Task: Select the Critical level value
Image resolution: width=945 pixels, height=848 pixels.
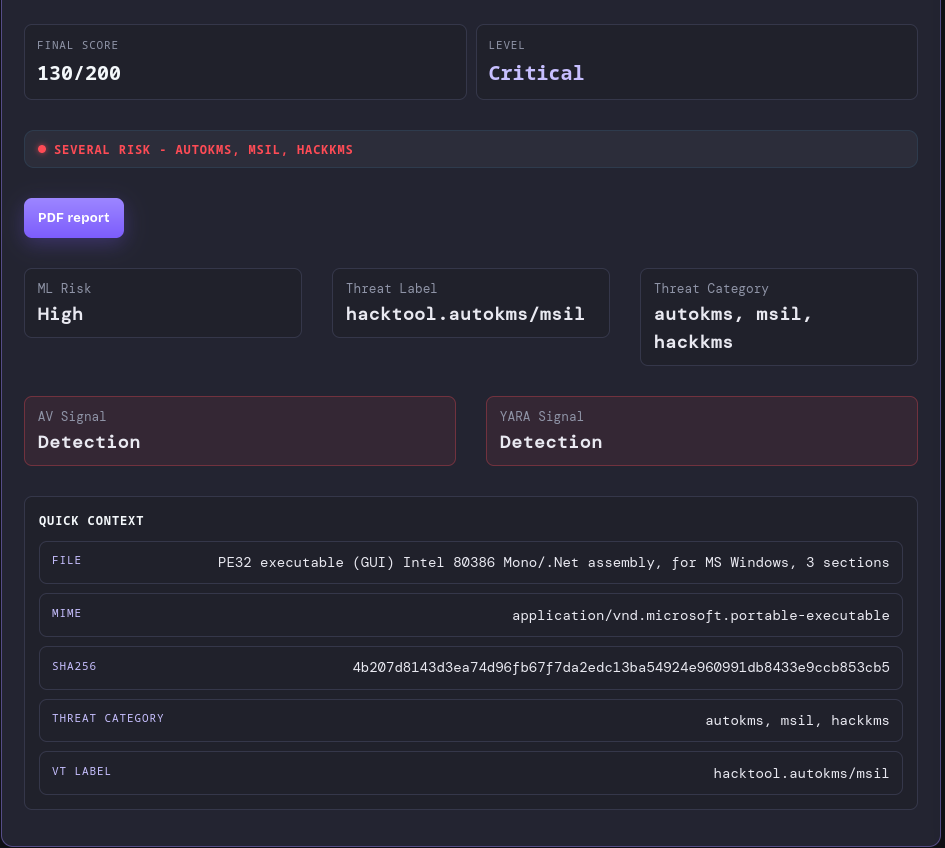Action: (536, 74)
